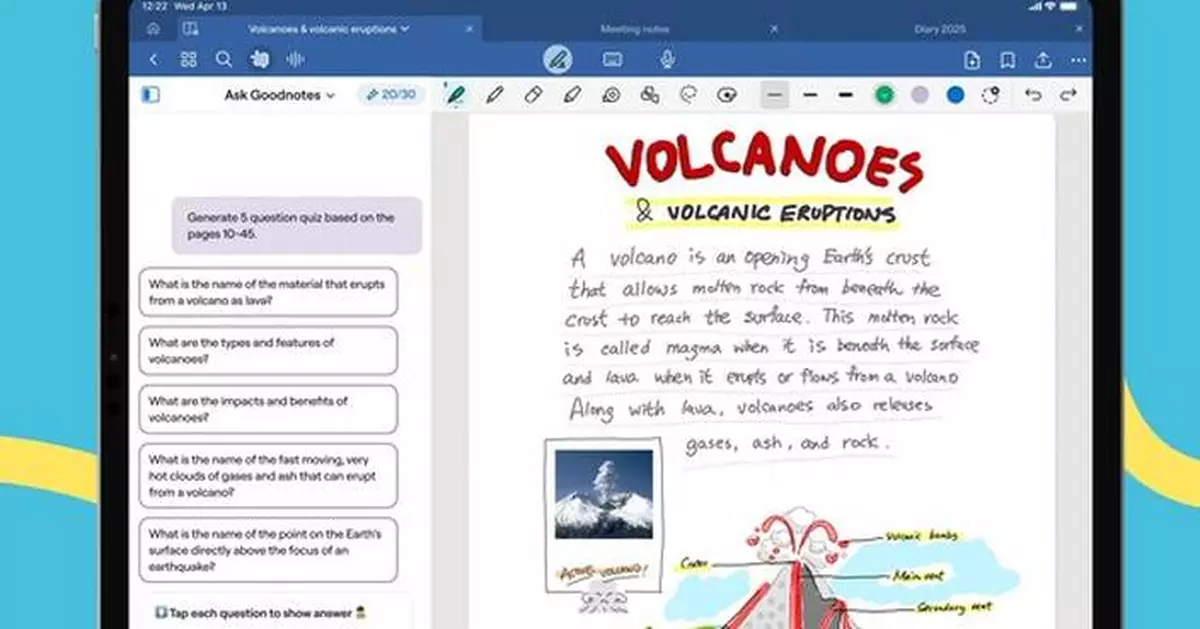Pick the green color swatch
The height and width of the screenshot is (629, 1200).
[x=884, y=95]
